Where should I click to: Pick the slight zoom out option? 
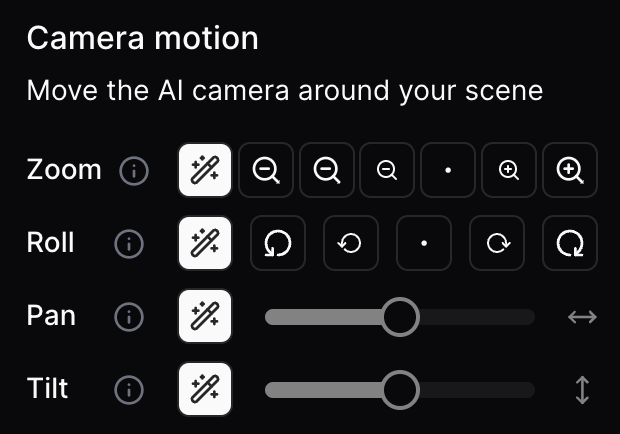(387, 170)
